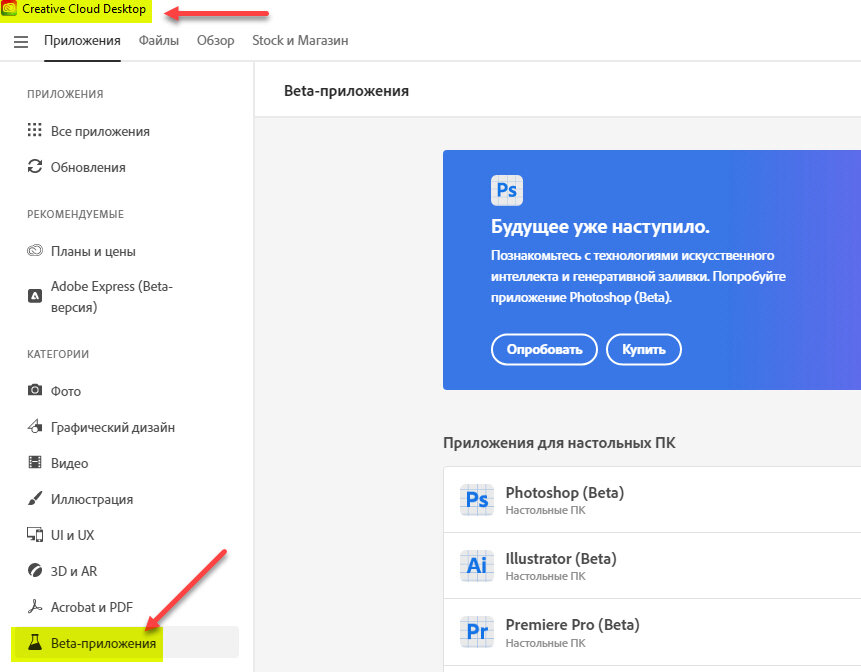Select Все приложения in sidebar
The image size is (861, 672).
(100, 131)
